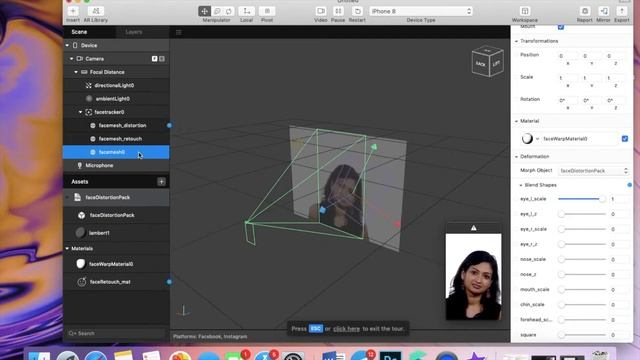Open Photoshop from the Dock

[390, 355]
